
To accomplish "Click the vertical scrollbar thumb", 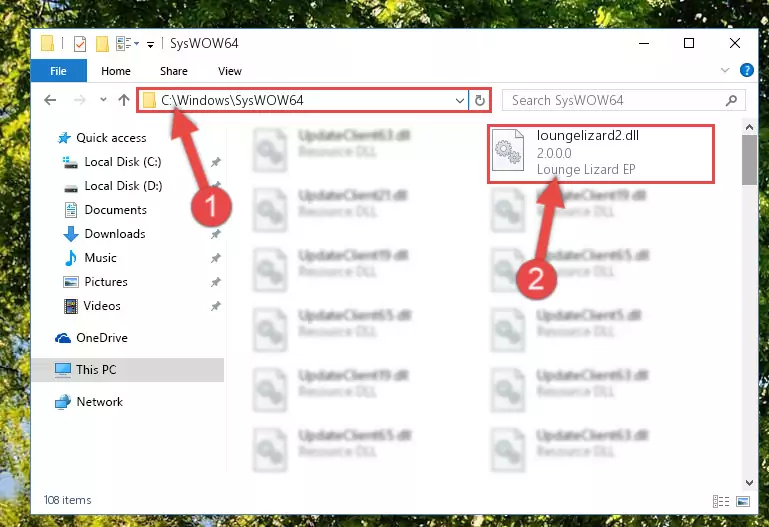I will (749, 160).
